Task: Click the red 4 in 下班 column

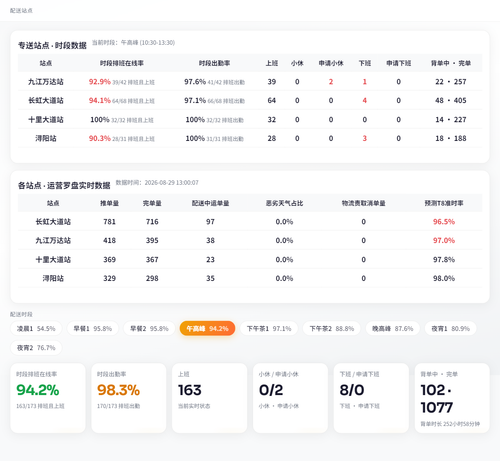Action: point(365,100)
